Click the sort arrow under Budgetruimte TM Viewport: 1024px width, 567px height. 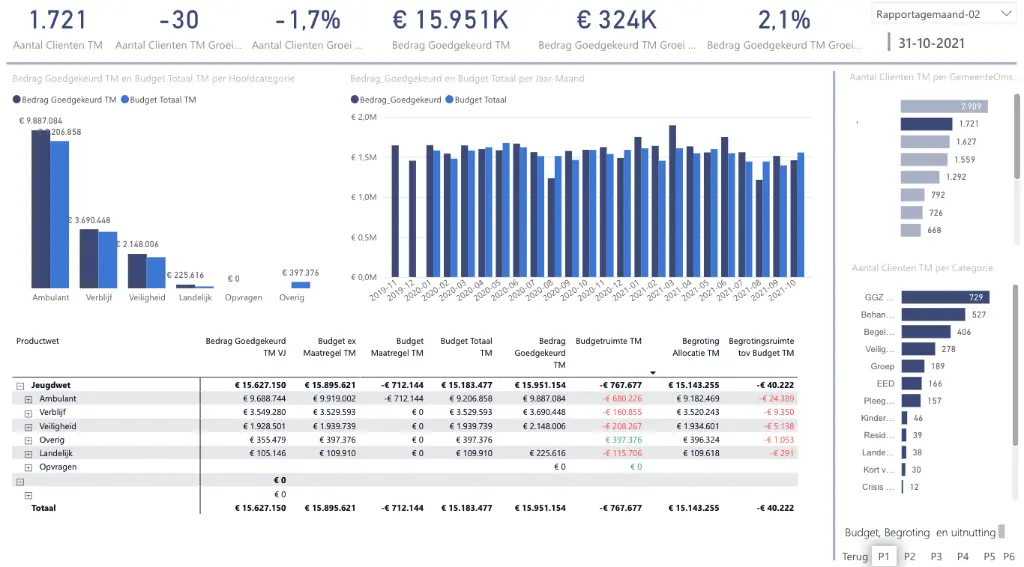tap(652, 373)
